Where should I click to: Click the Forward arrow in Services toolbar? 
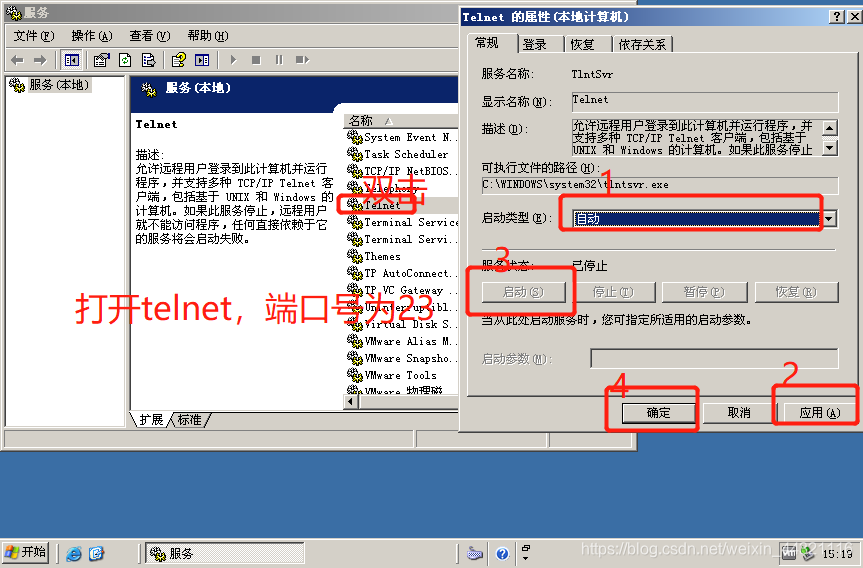pyautogui.click(x=40, y=60)
